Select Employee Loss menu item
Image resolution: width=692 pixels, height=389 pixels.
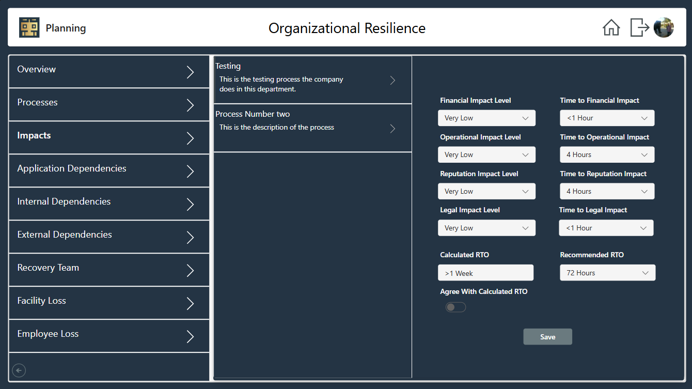click(109, 336)
